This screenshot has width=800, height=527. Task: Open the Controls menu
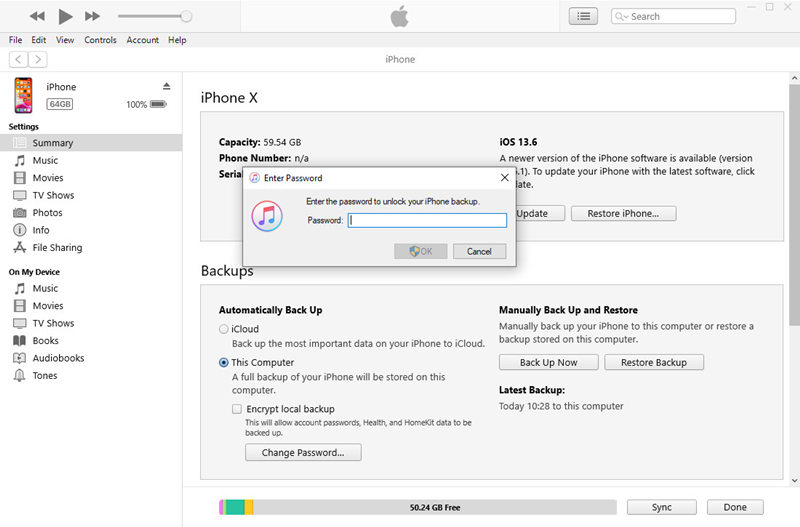(x=100, y=40)
